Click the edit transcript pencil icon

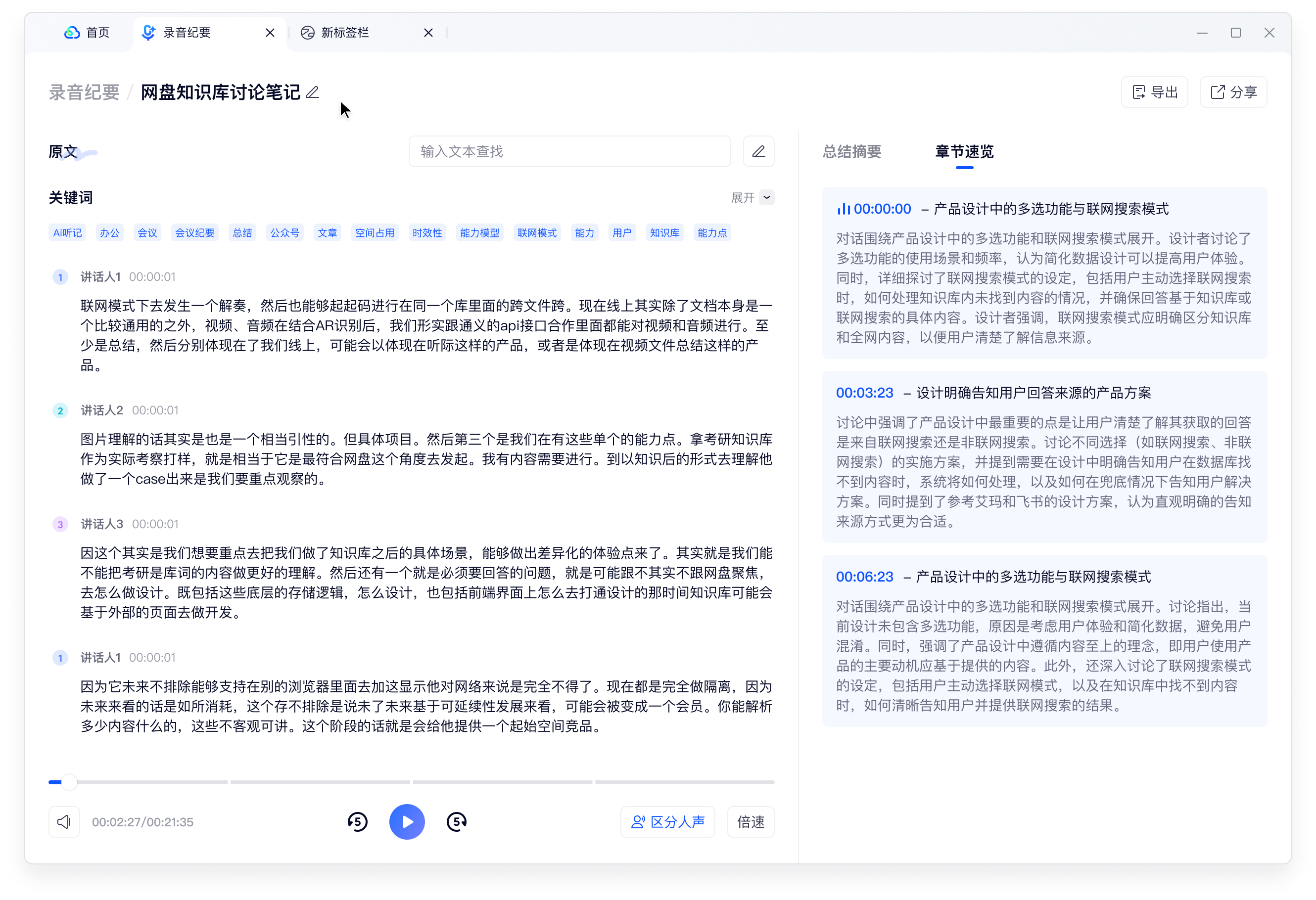tap(758, 152)
